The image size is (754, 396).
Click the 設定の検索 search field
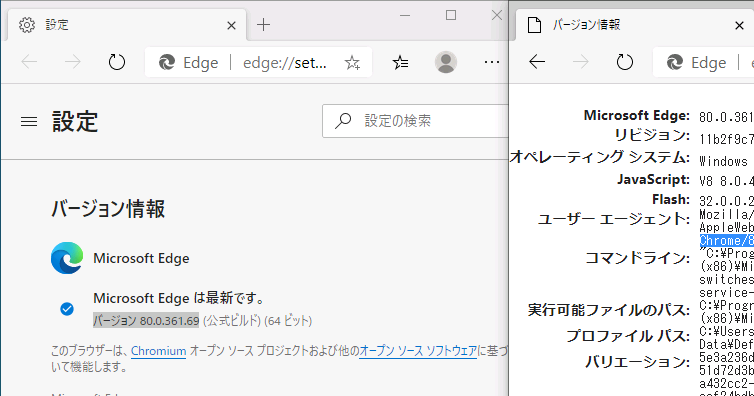coord(415,121)
